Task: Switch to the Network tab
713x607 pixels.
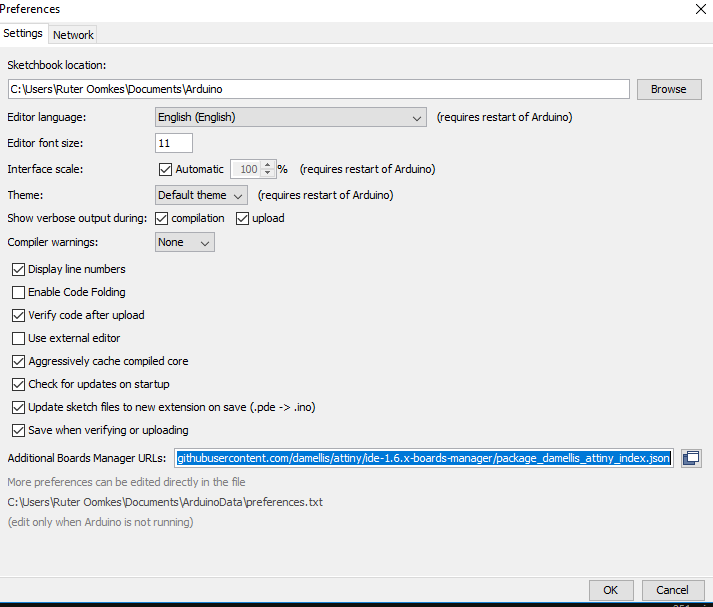Action: pyautogui.click(x=73, y=35)
